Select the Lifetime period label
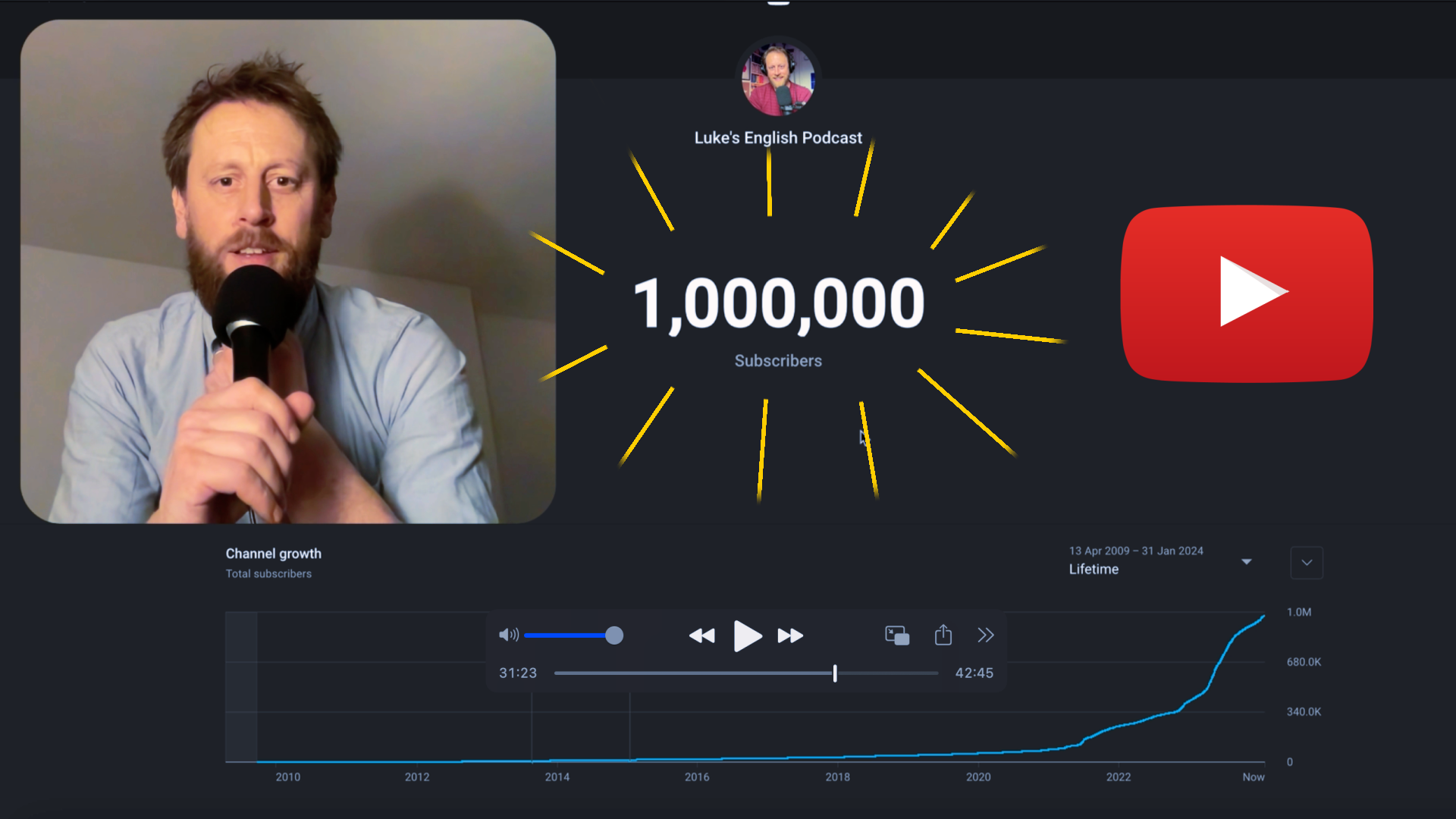Viewport: 1456px width, 819px height. point(1092,569)
